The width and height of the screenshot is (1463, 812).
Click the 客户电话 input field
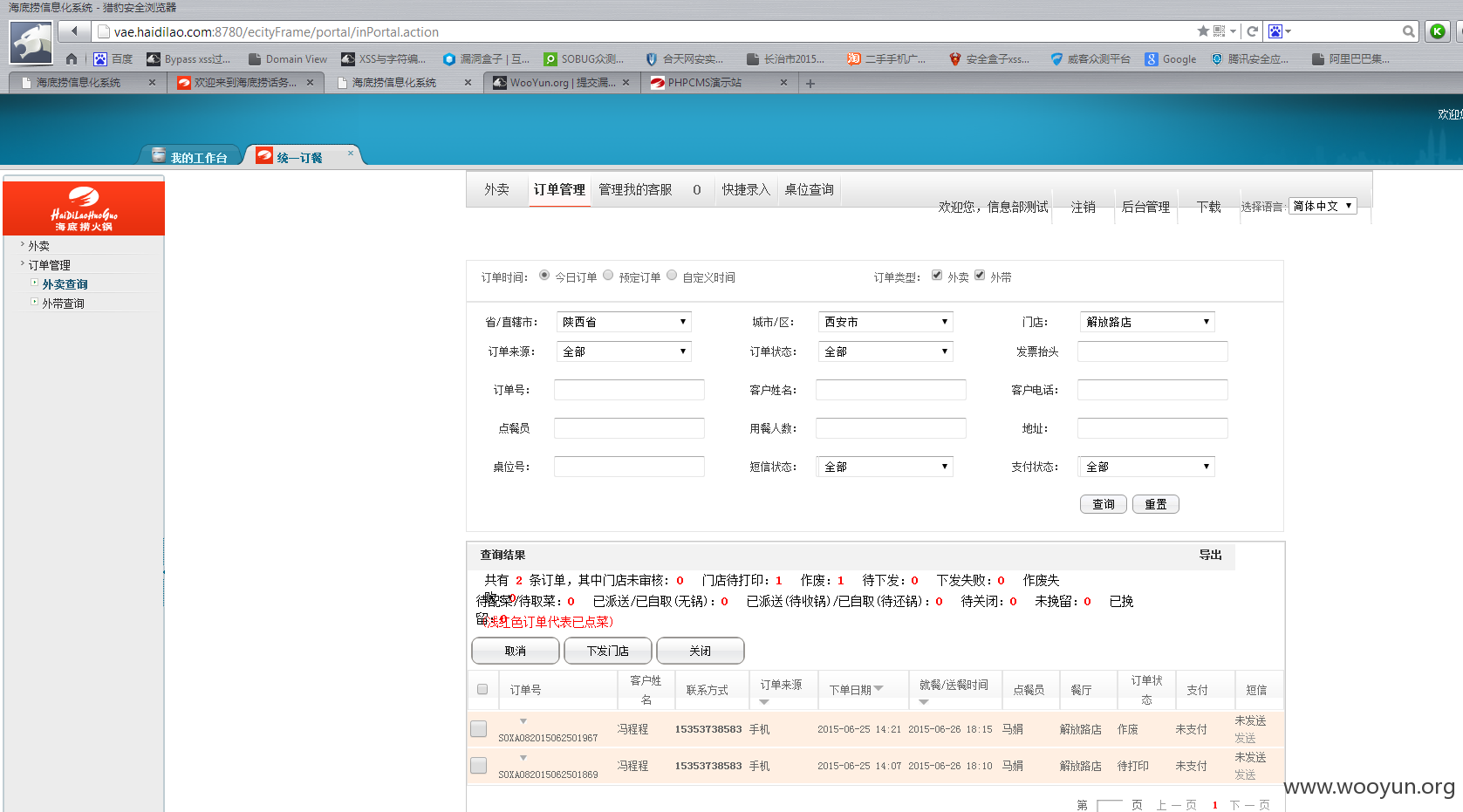click(1152, 390)
